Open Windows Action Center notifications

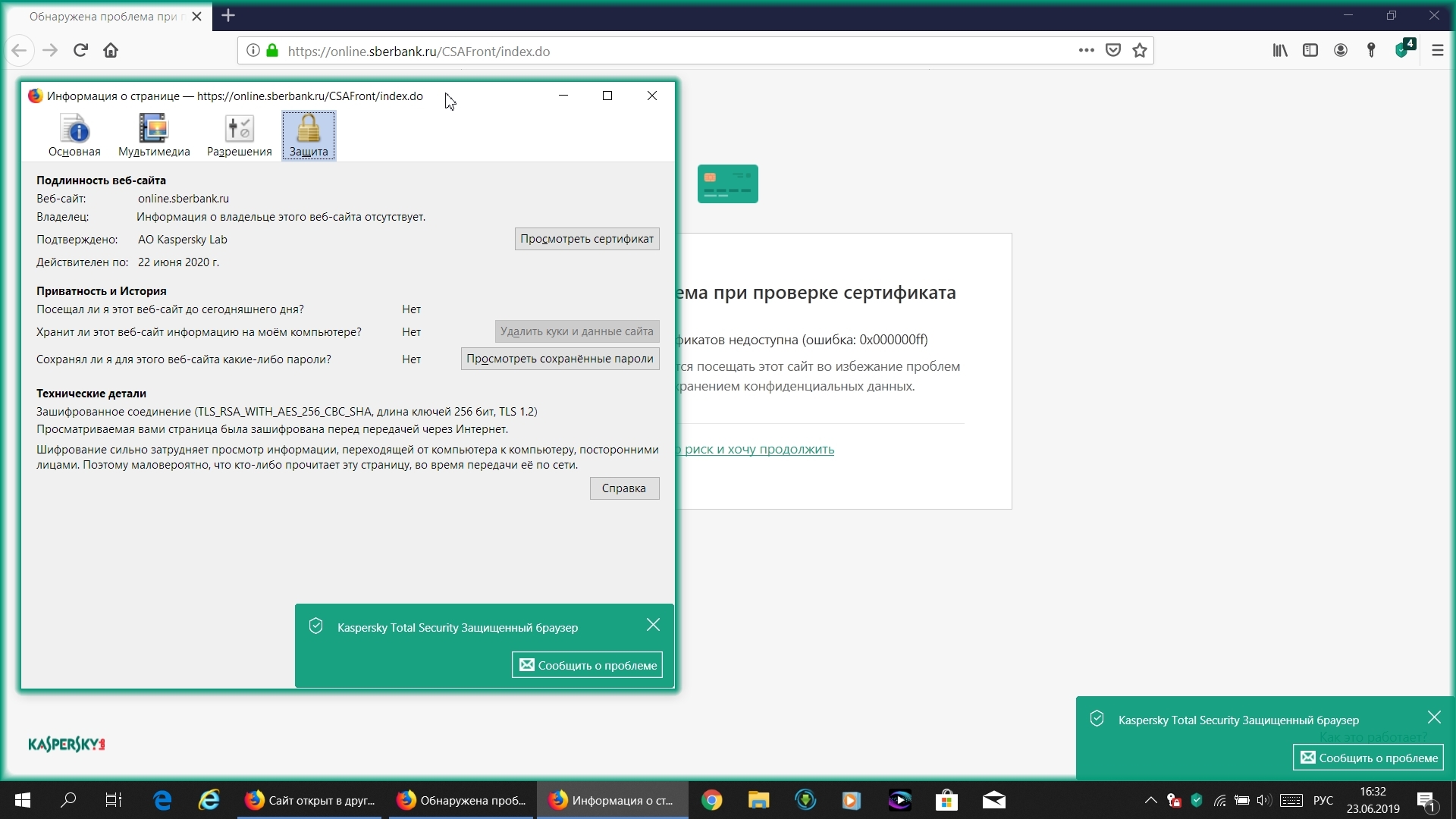[1426, 800]
